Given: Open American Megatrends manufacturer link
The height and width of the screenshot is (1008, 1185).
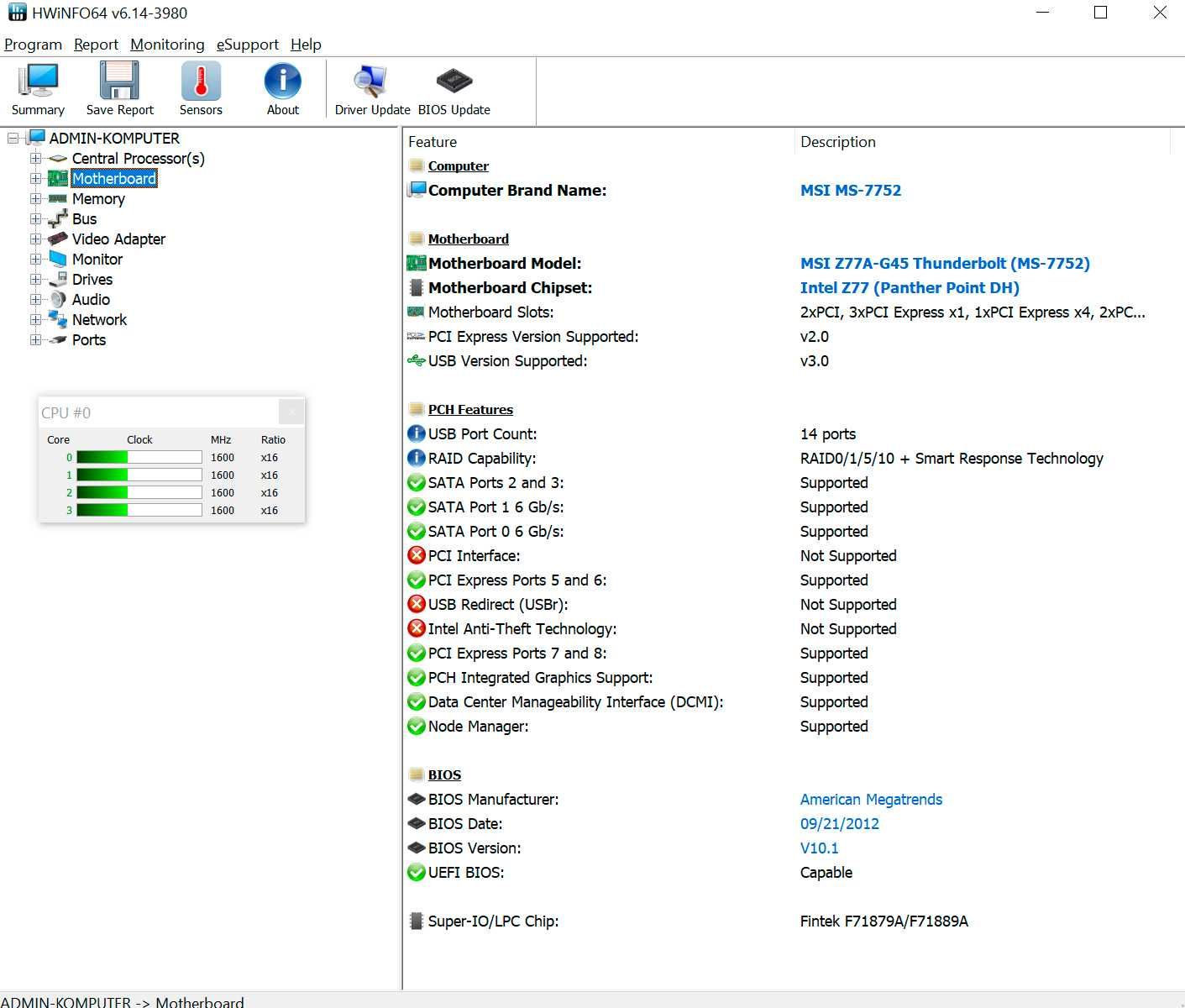Looking at the screenshot, I should tap(871, 799).
